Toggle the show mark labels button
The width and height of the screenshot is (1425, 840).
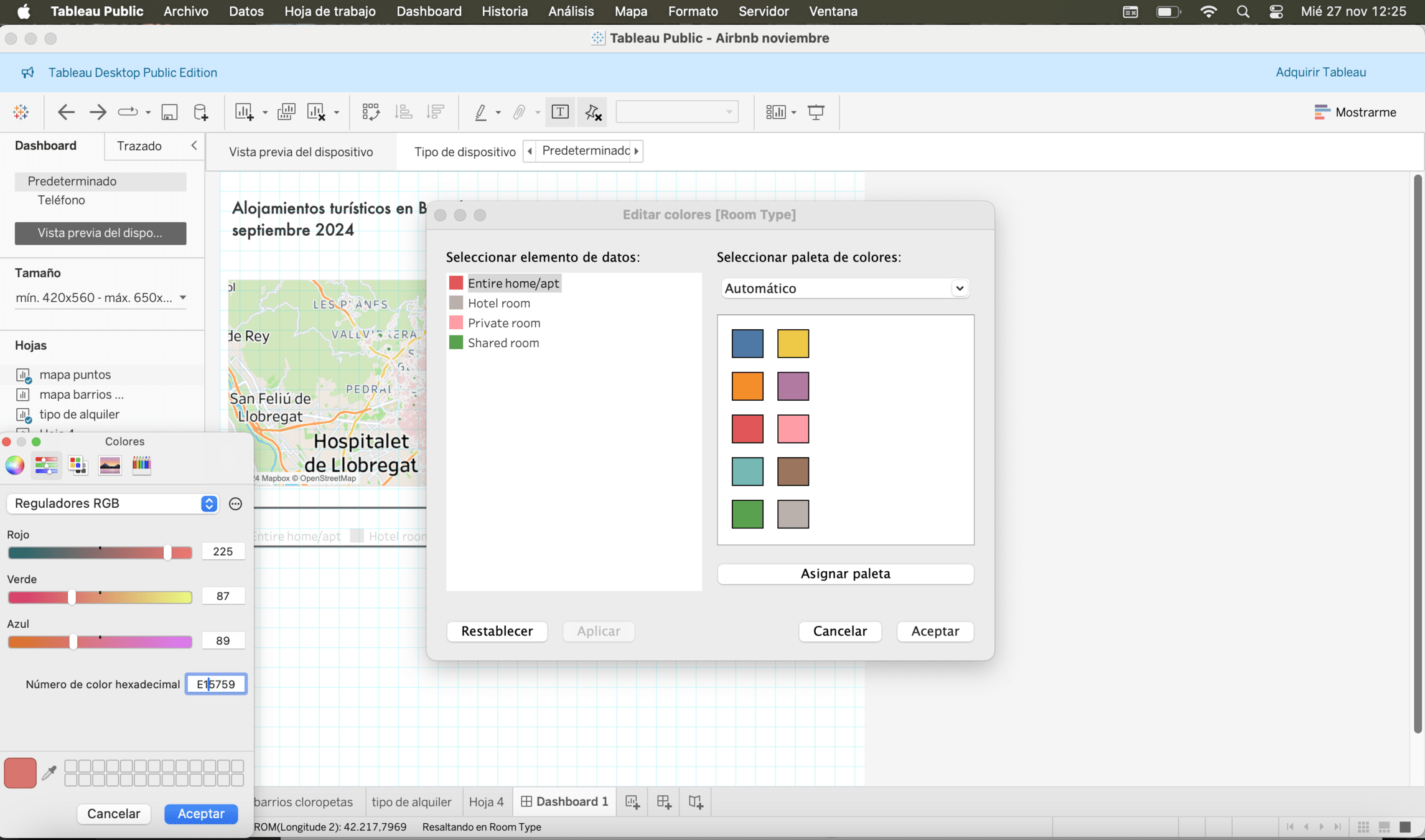point(560,112)
